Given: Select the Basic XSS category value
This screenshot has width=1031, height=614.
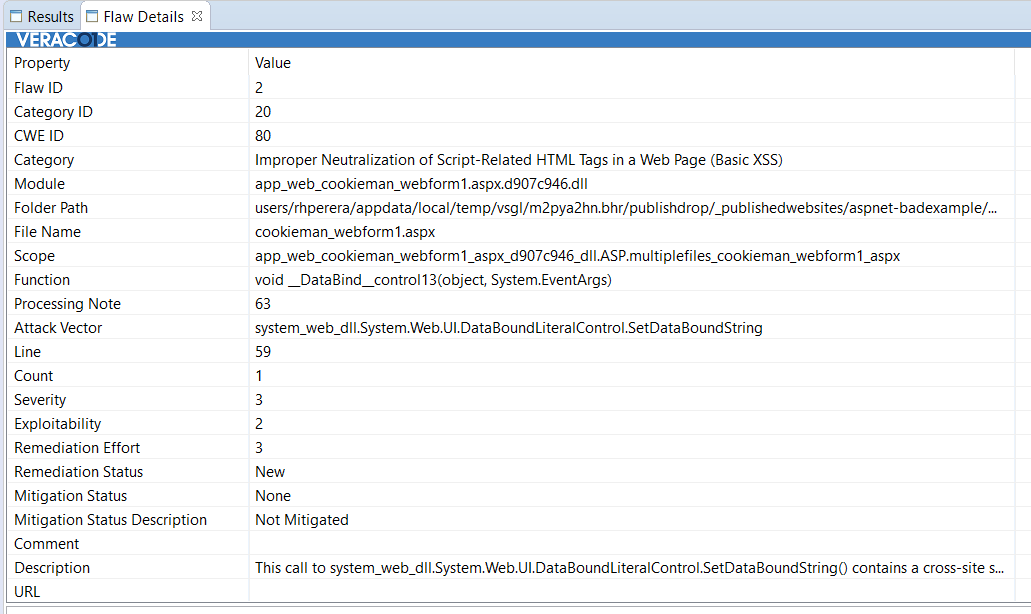Looking at the screenshot, I should pos(518,160).
